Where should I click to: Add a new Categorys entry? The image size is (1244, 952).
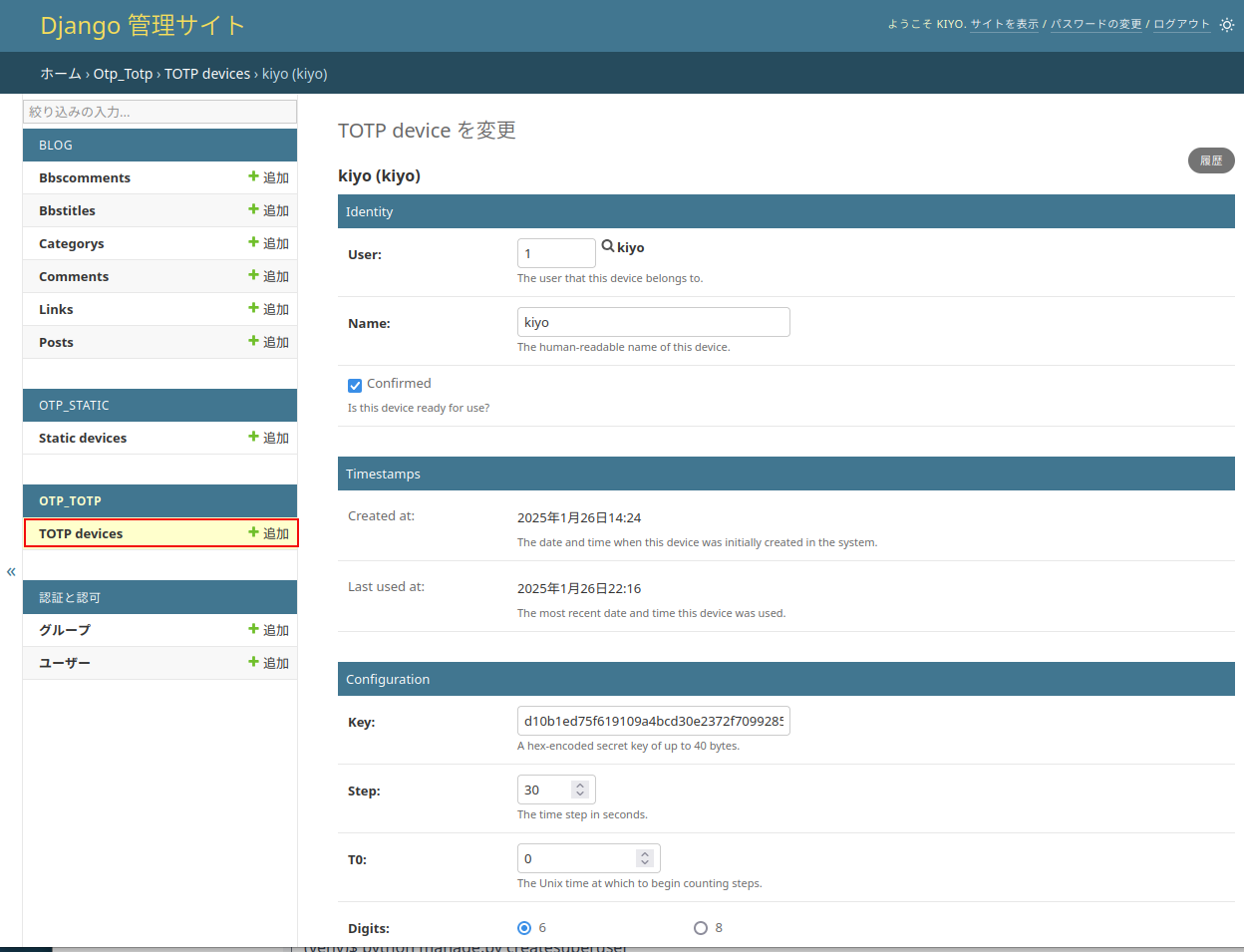[x=268, y=243]
